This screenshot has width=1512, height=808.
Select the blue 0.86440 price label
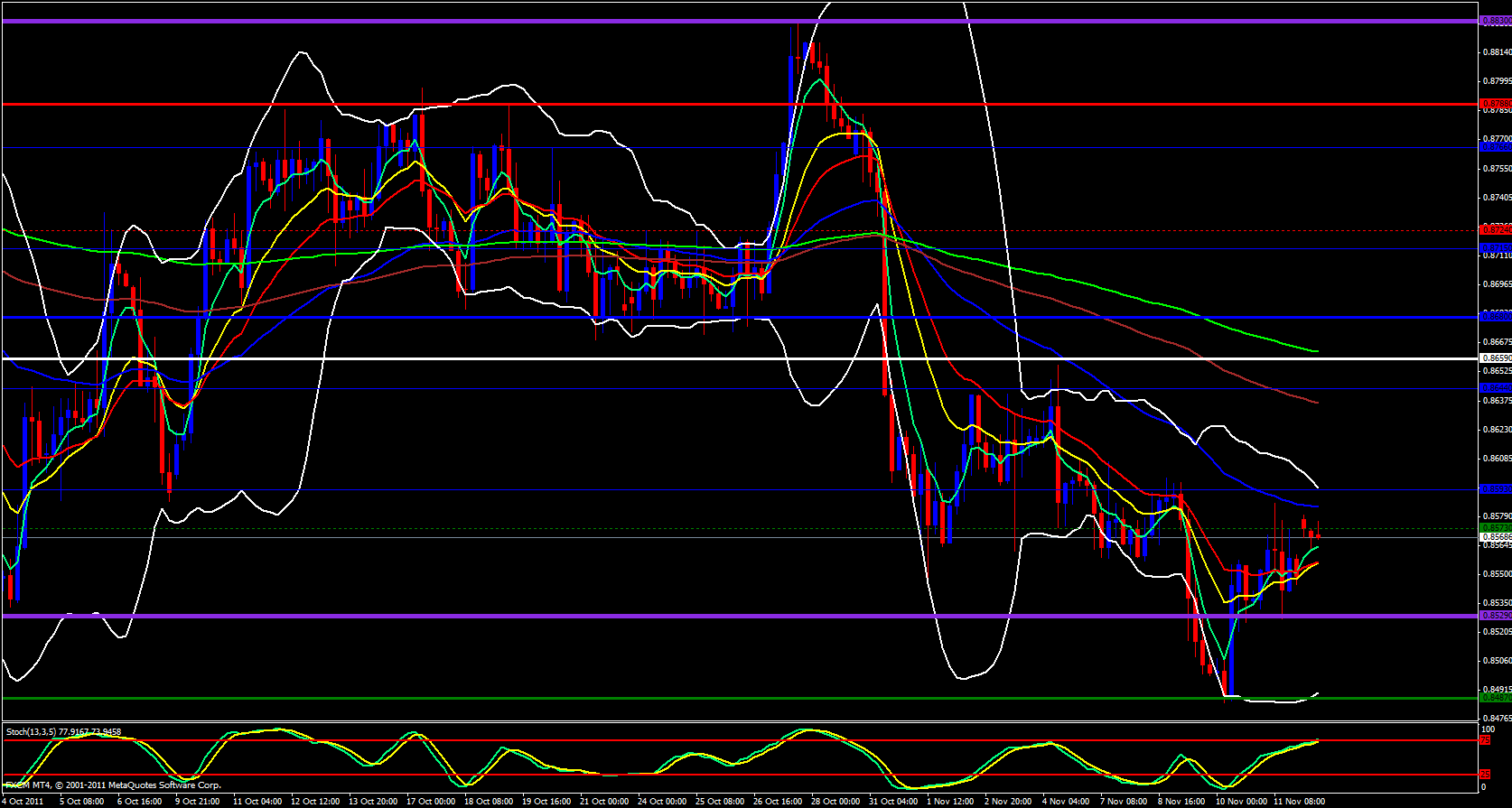point(1495,388)
